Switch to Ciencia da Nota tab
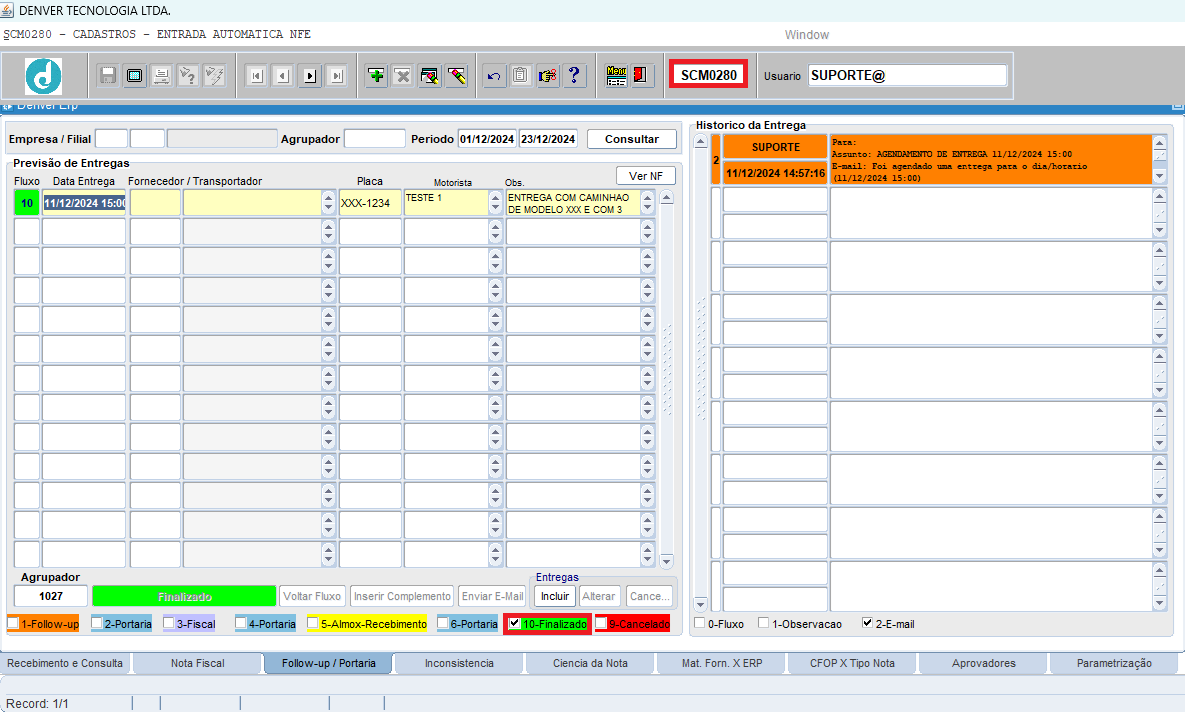 point(590,663)
